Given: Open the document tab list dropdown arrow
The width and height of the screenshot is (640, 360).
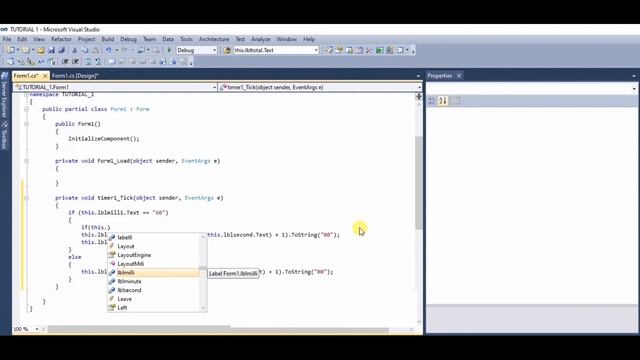Looking at the screenshot, I should point(418,76).
